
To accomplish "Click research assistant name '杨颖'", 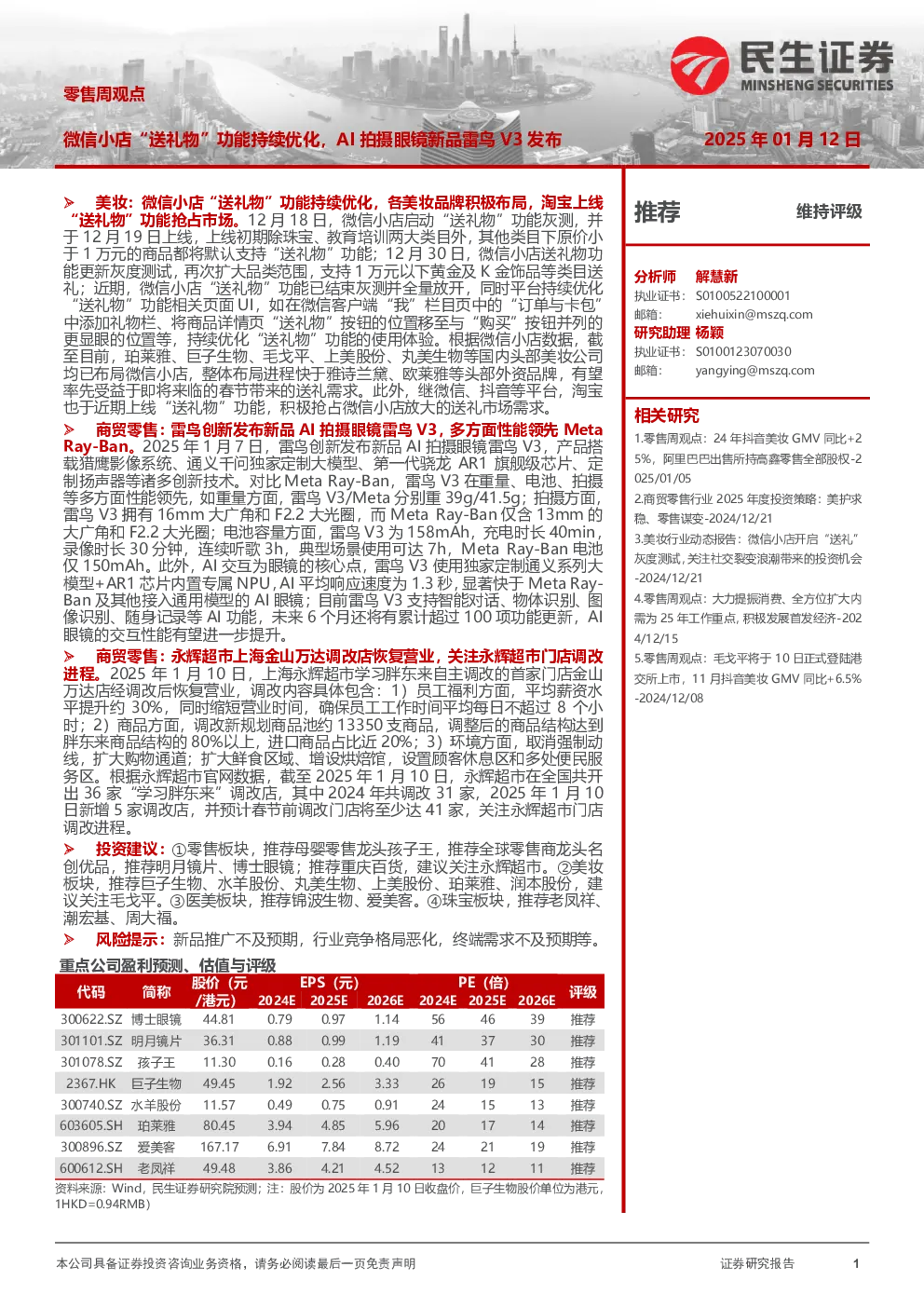I will (x=710, y=333).
